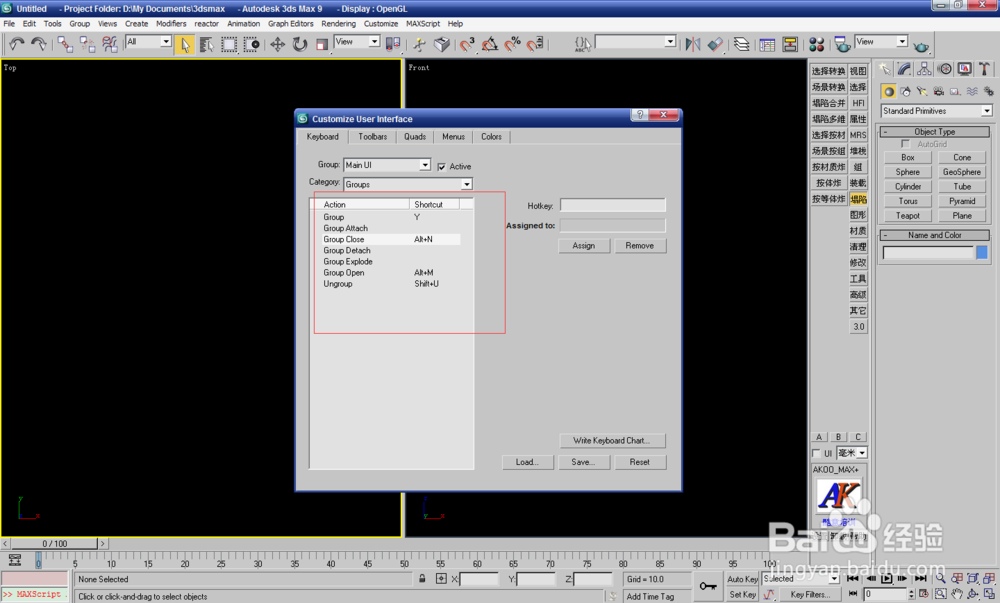Click the 0/100 time slider handle
Image resolution: width=1000 pixels, height=603 pixels.
tap(54, 544)
